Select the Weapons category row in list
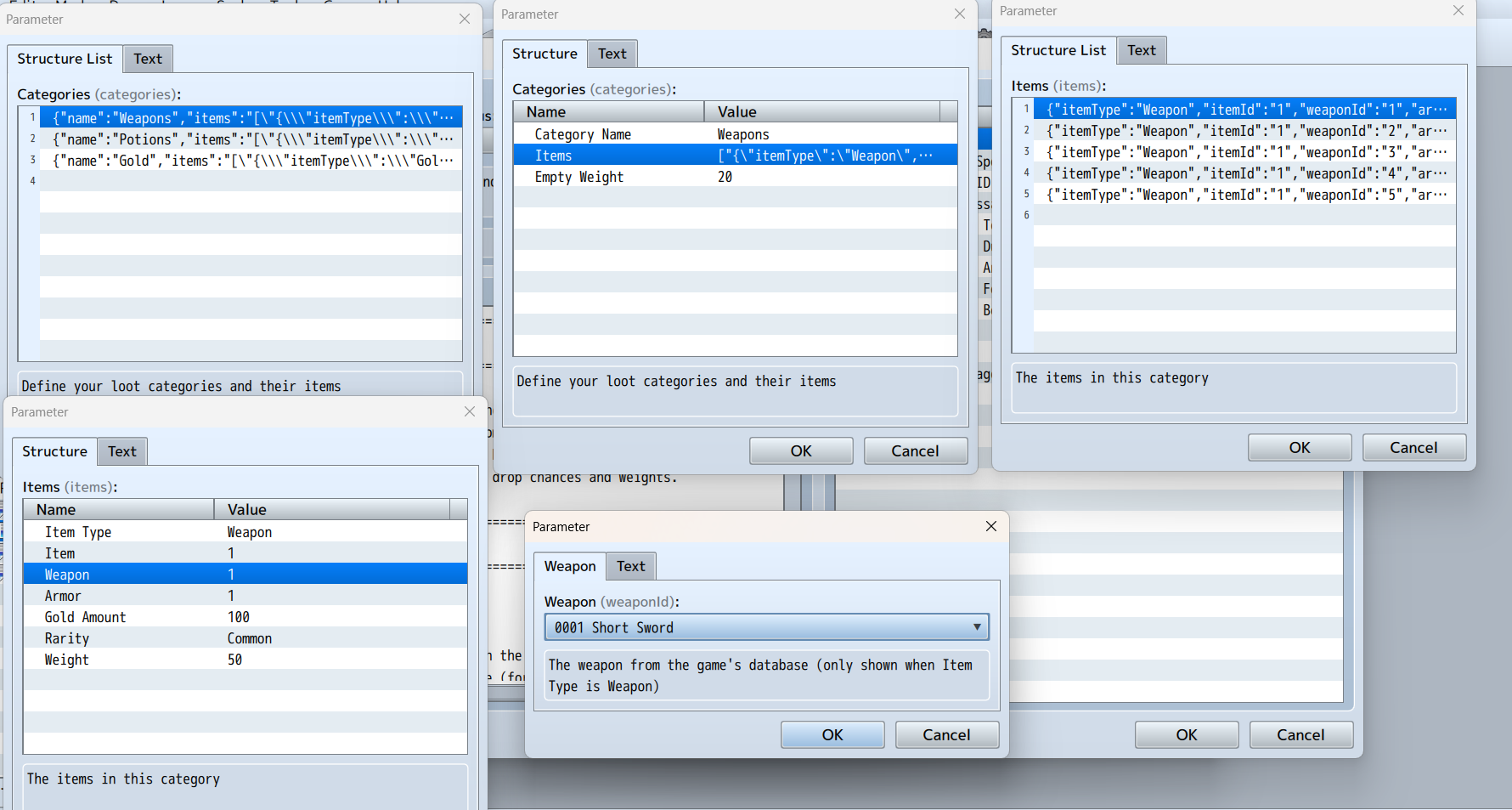 coord(251,117)
